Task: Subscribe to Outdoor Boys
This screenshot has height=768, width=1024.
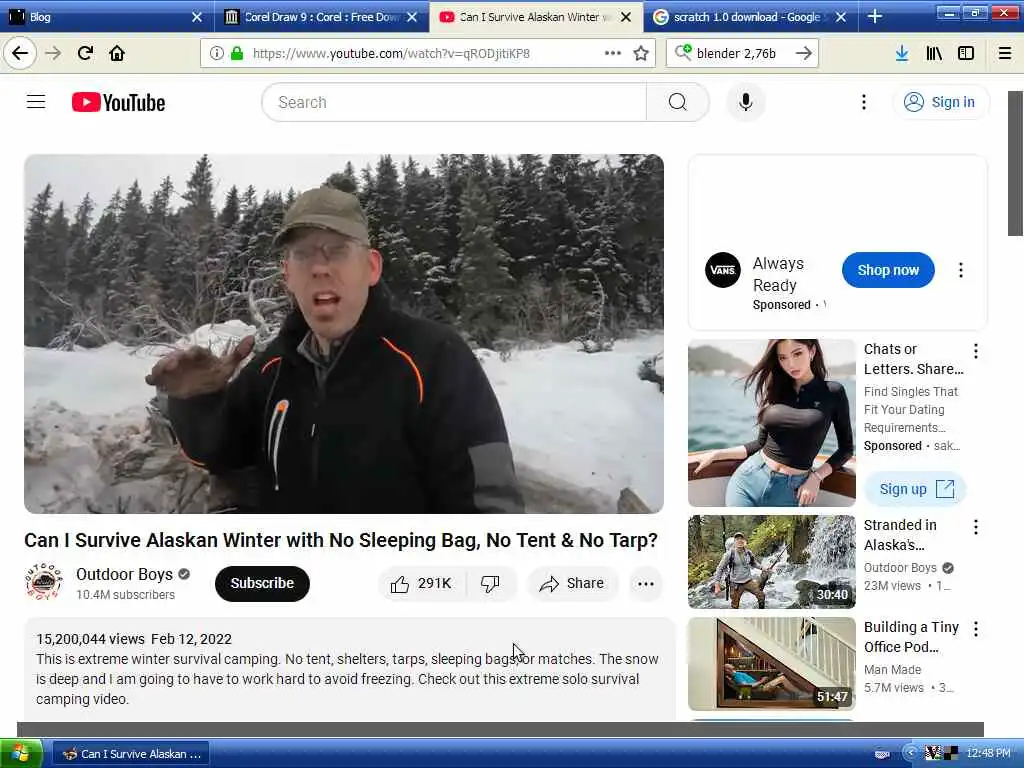Action: [262, 583]
